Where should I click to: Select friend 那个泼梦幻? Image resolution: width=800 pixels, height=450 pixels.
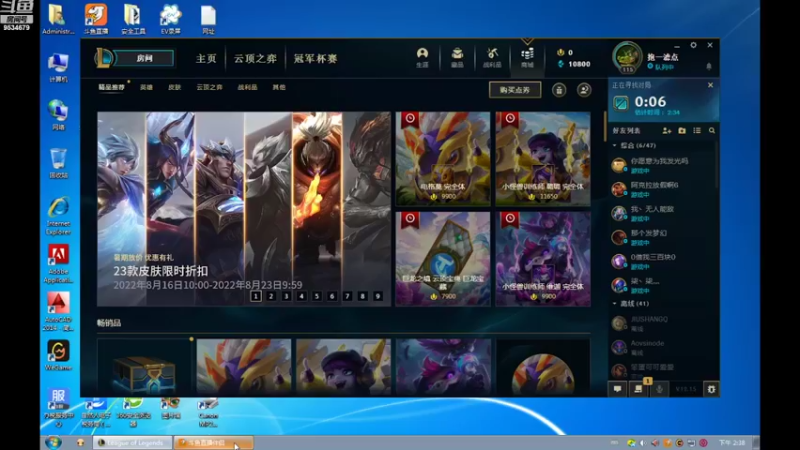(x=662, y=237)
